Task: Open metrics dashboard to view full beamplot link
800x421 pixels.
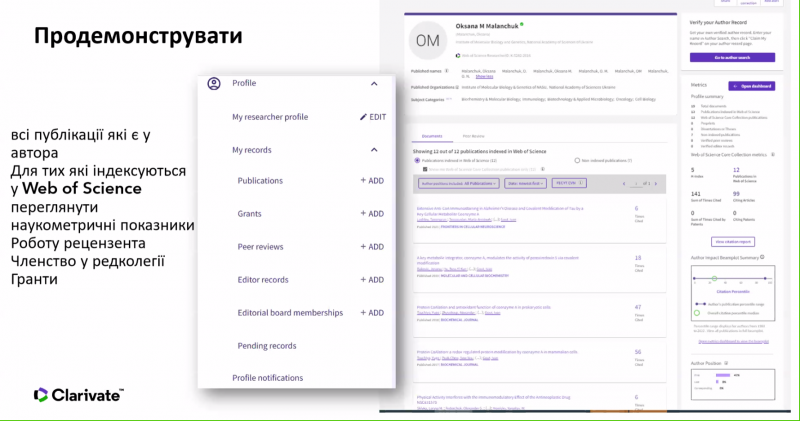Action: [x=733, y=341]
